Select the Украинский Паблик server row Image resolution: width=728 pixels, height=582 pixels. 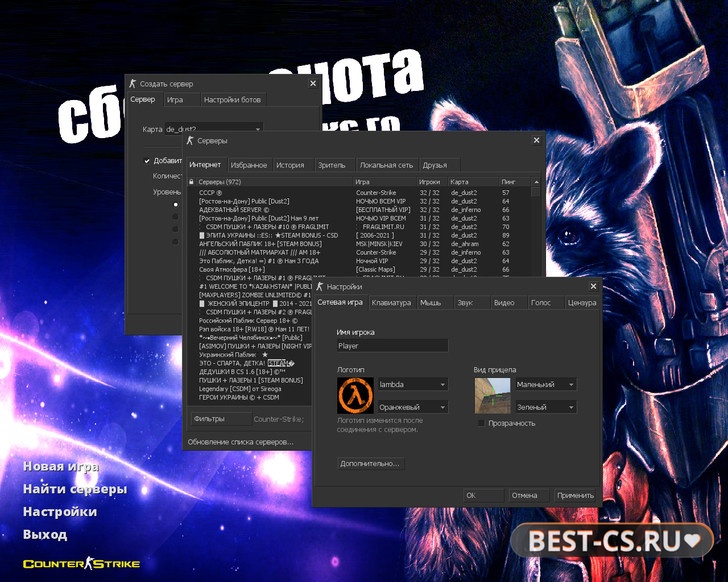click(x=250, y=355)
